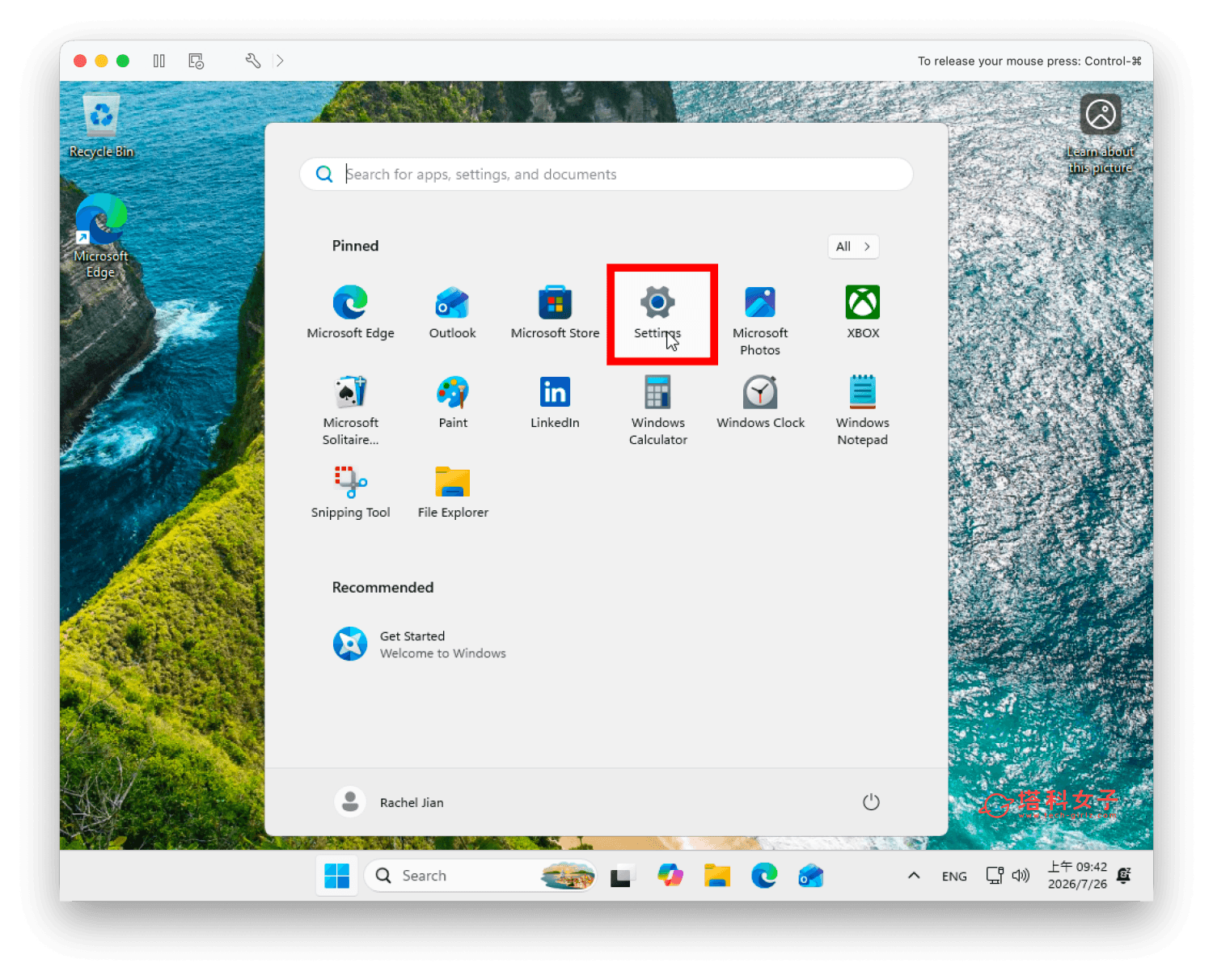
Task: Open the volume speaker tray icon
Action: pos(1021,876)
